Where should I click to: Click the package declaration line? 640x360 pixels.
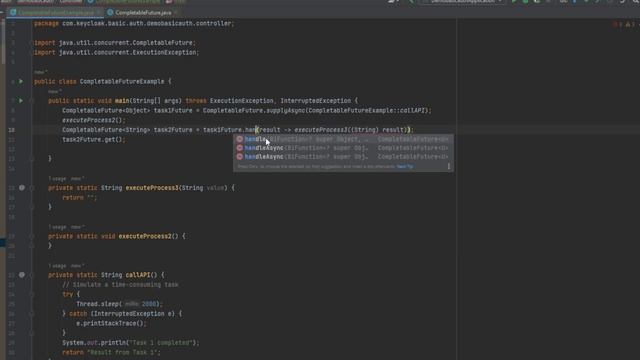(134, 24)
